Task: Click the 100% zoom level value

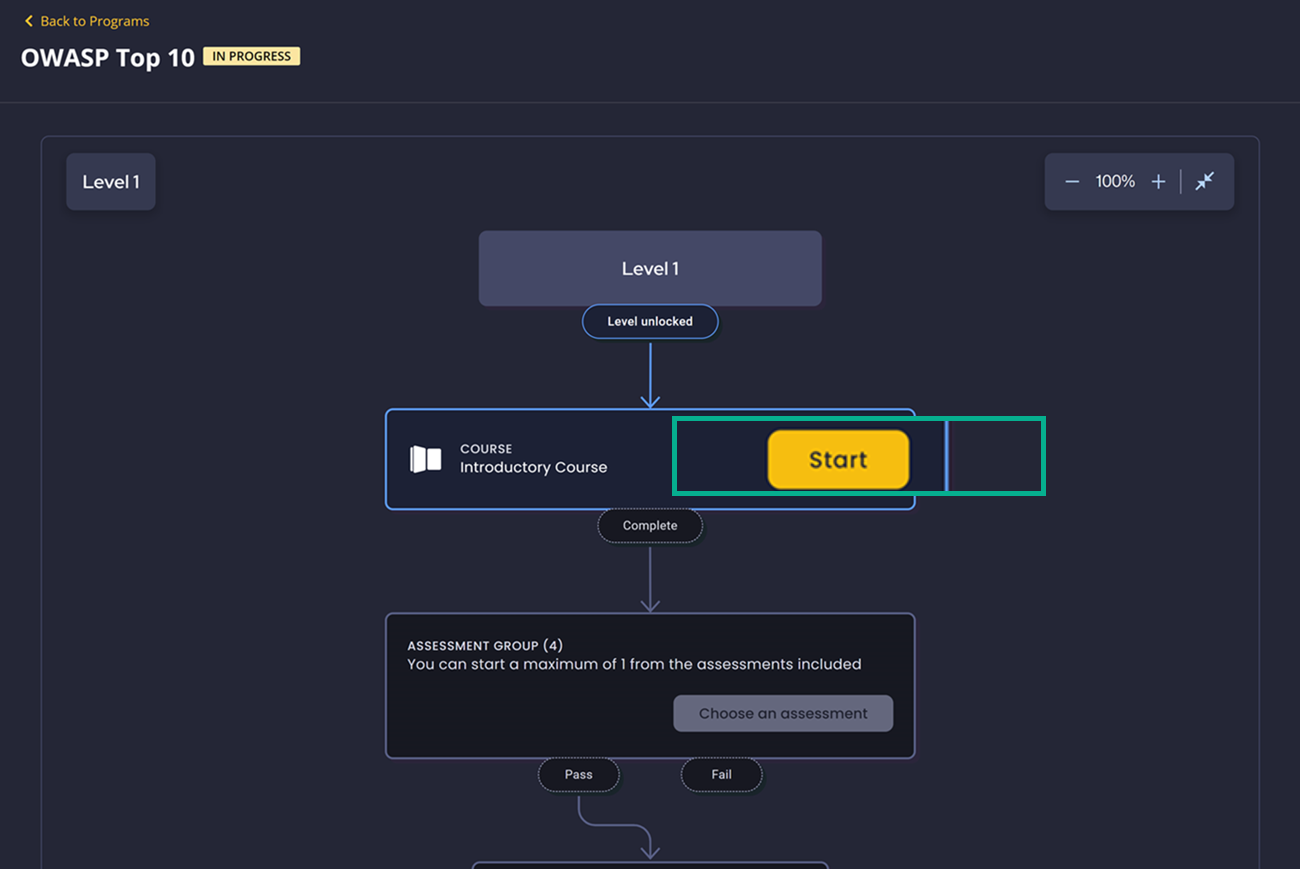Action: 1115,182
